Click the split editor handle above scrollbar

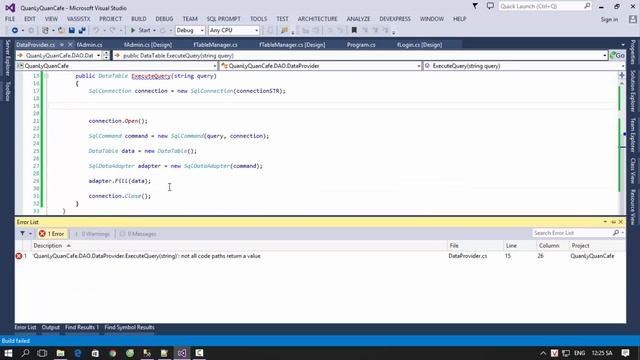(x=622, y=75)
